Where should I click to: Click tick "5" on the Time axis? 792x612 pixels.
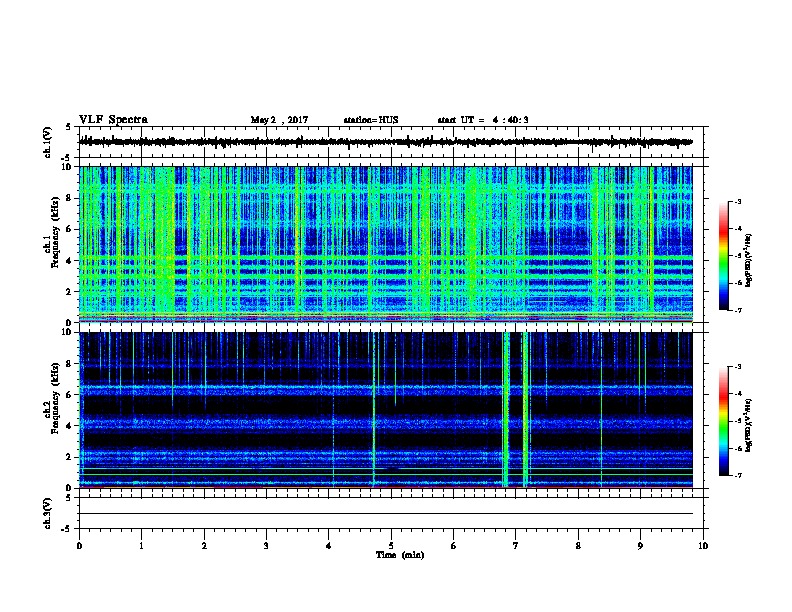coord(391,546)
